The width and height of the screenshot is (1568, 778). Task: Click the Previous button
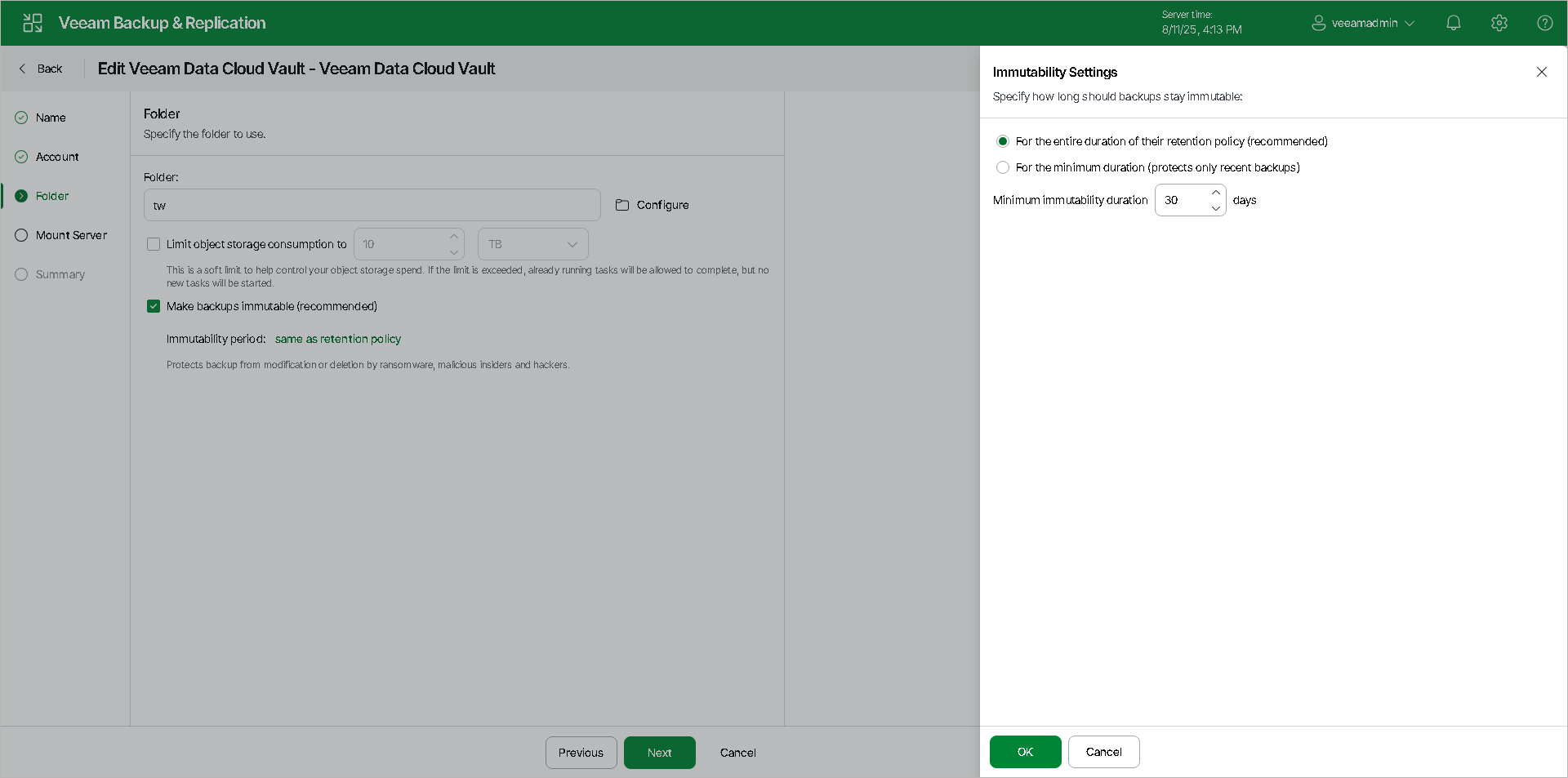tap(581, 753)
